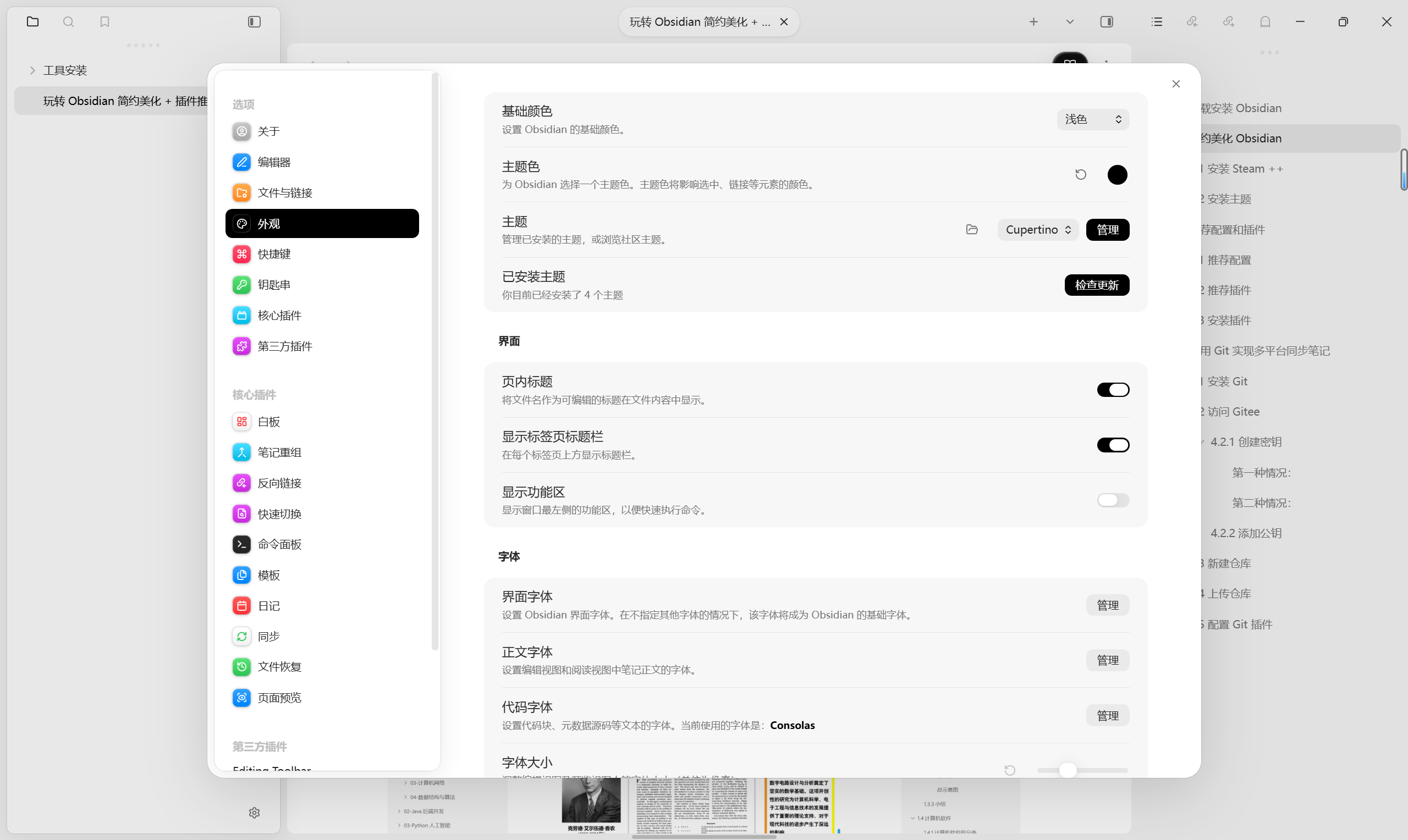This screenshot has height=840, width=1408.
Task: Collapse left sidebar with panel icon
Action: coord(254,21)
